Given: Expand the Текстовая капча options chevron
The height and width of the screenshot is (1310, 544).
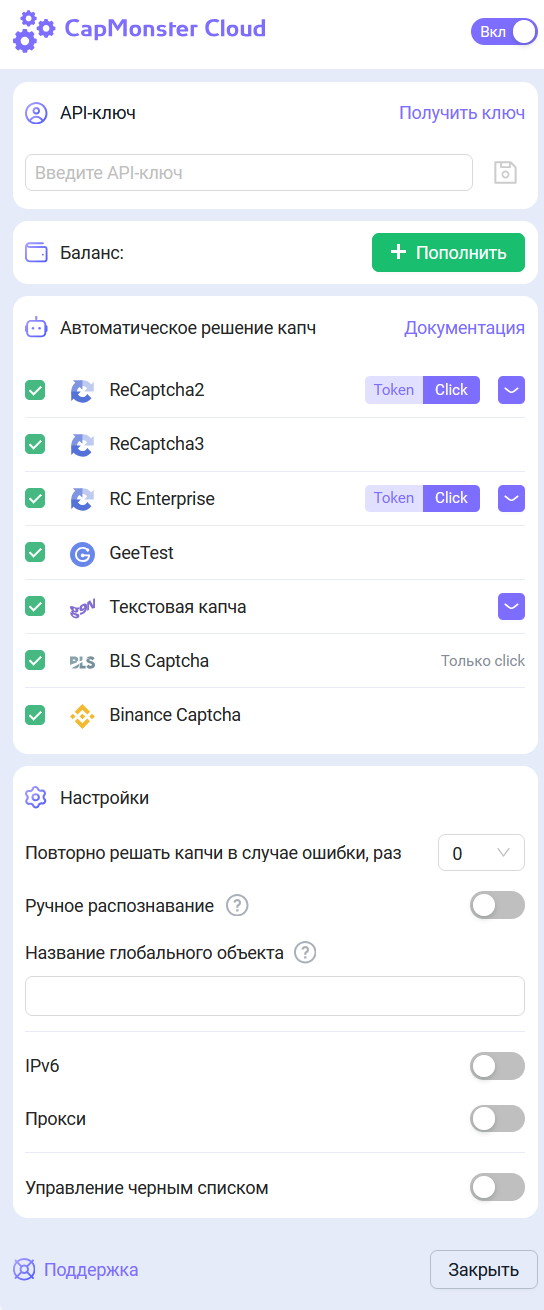Looking at the screenshot, I should tap(511, 606).
